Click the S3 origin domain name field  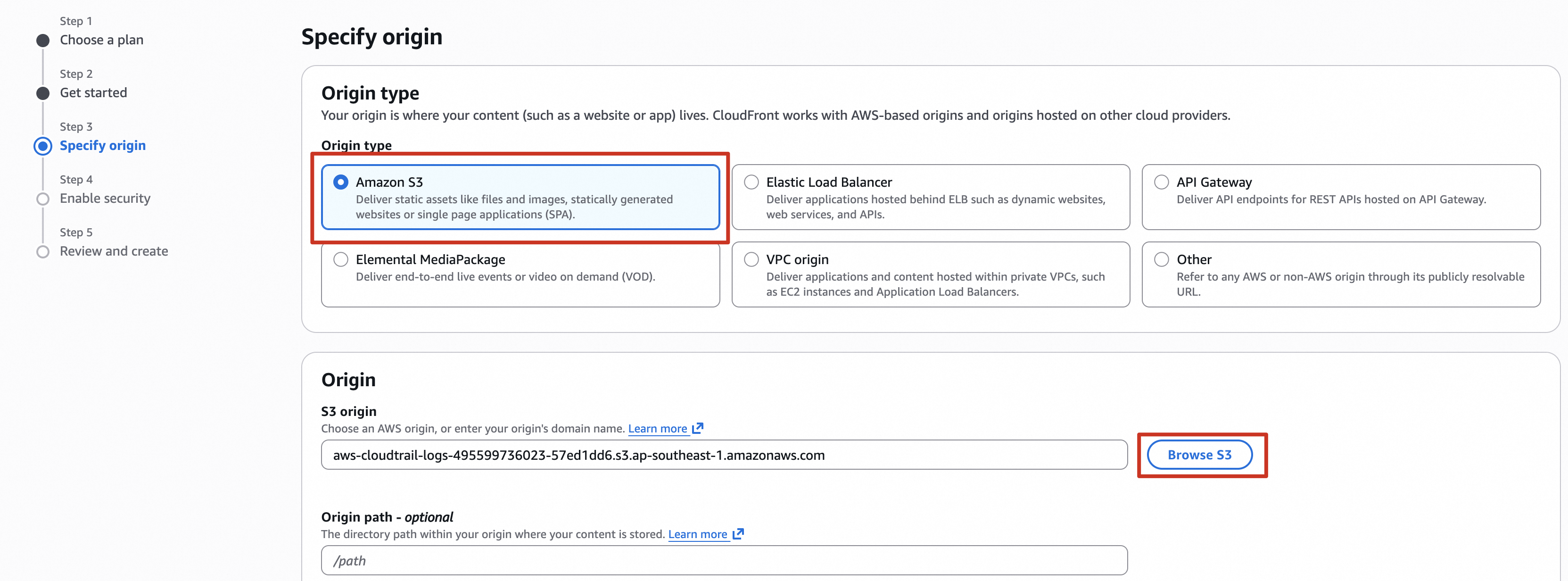pyautogui.click(x=724, y=455)
